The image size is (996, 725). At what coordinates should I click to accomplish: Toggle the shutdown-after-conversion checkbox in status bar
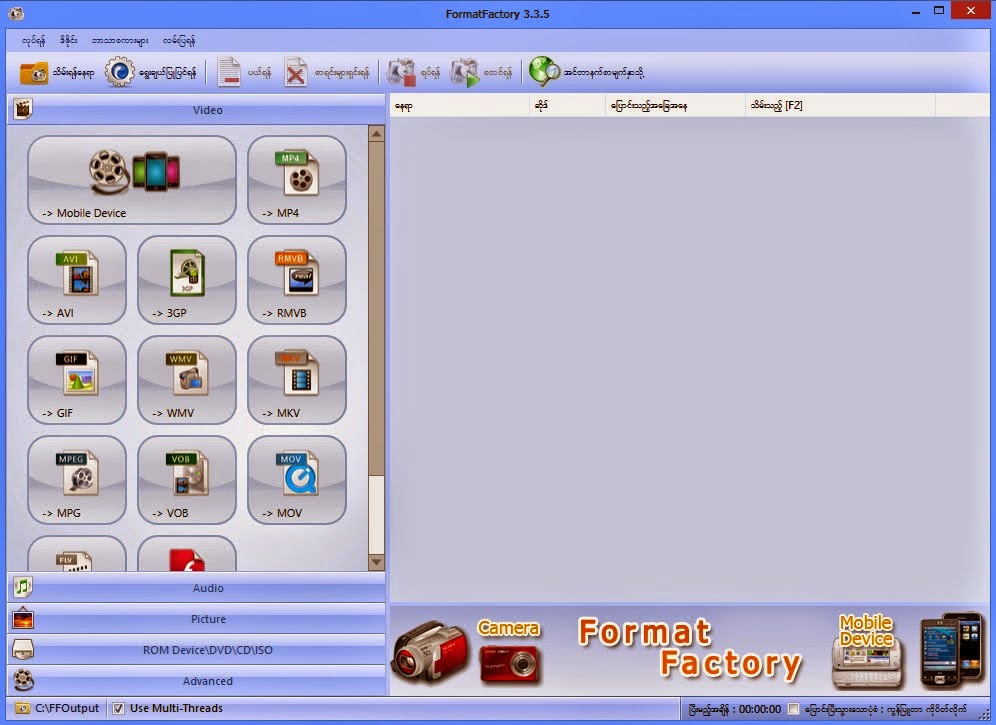click(793, 708)
